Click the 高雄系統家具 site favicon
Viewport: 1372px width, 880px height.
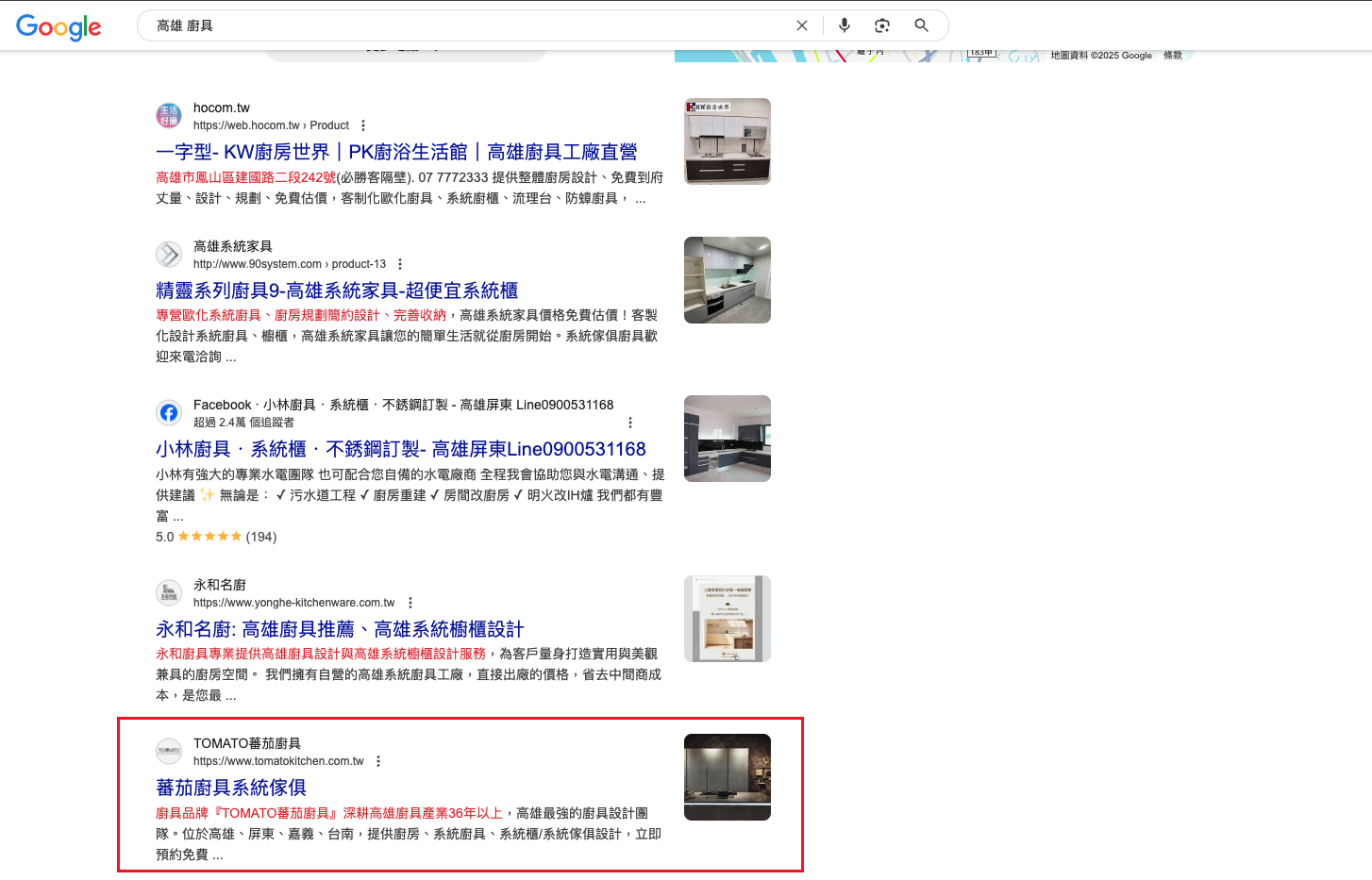169,255
